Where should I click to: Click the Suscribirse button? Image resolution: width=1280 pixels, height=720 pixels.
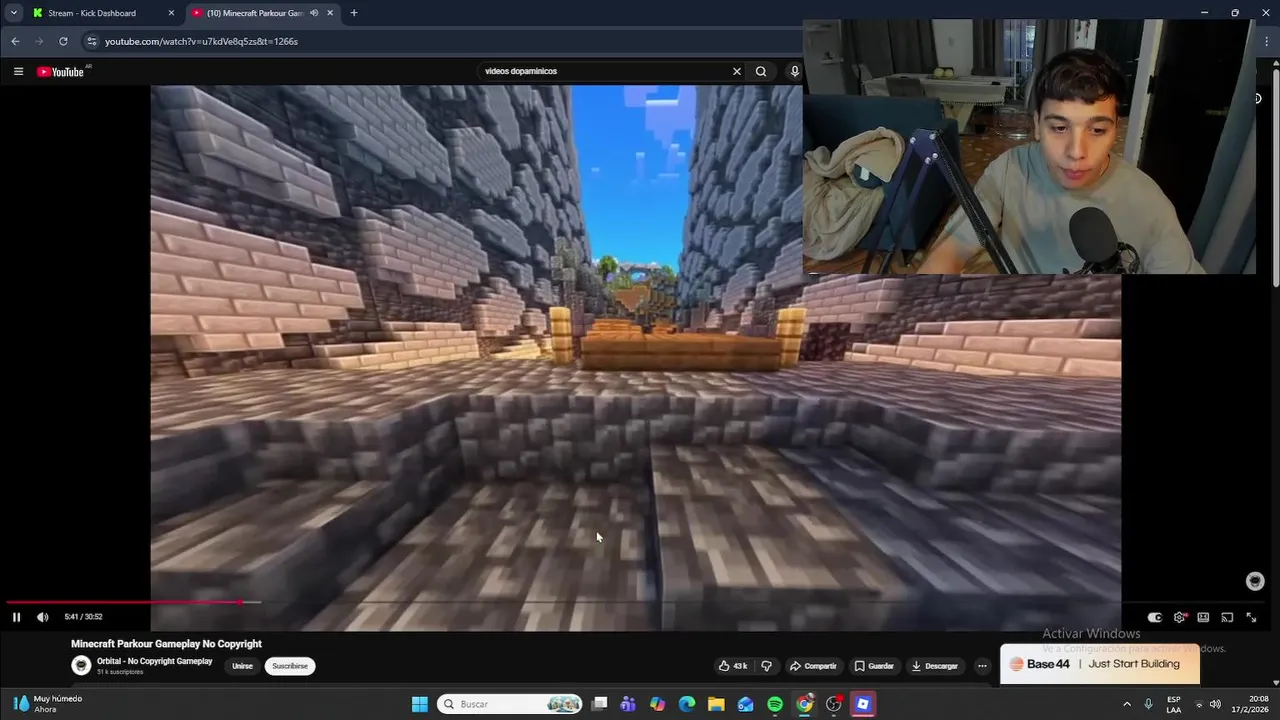pos(290,666)
